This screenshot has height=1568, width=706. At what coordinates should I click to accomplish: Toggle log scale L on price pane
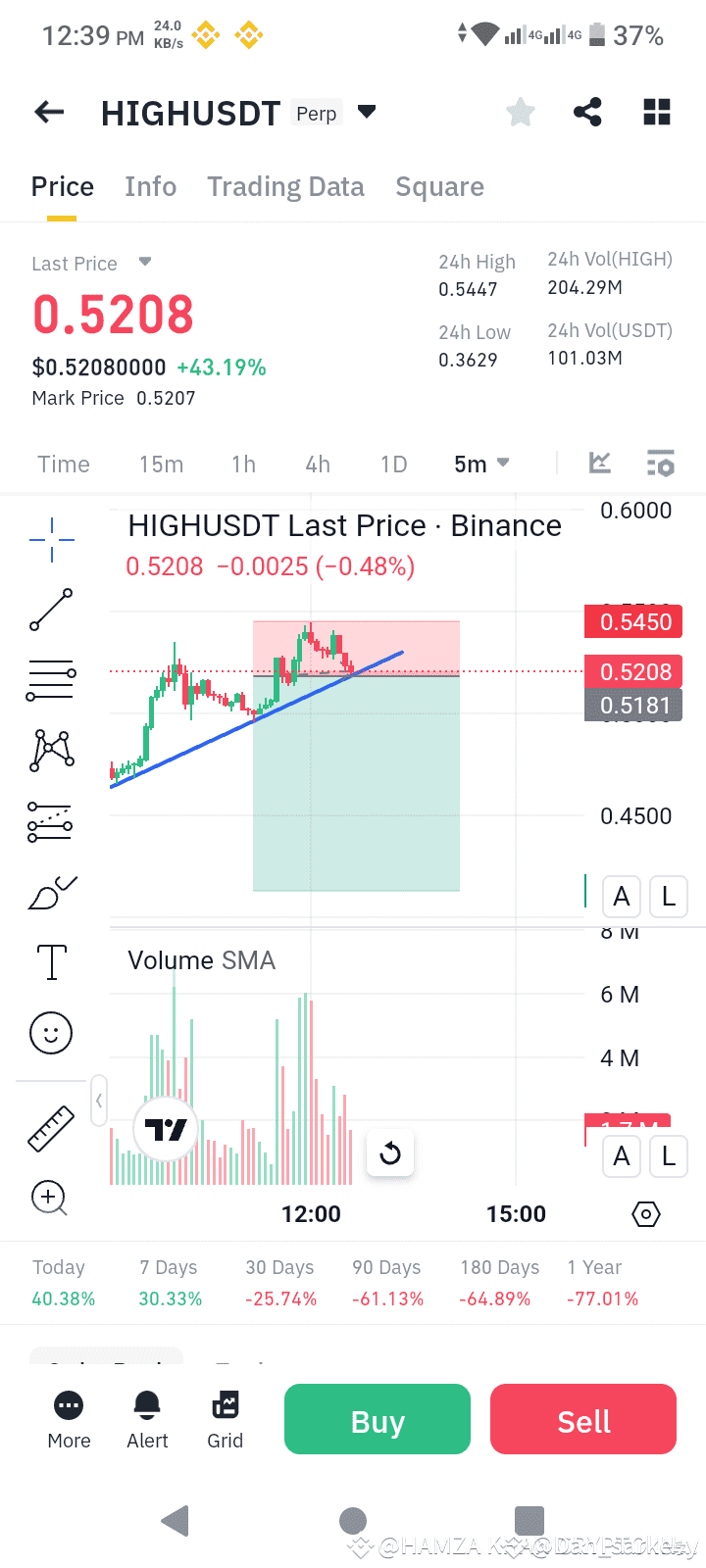pyautogui.click(x=669, y=897)
